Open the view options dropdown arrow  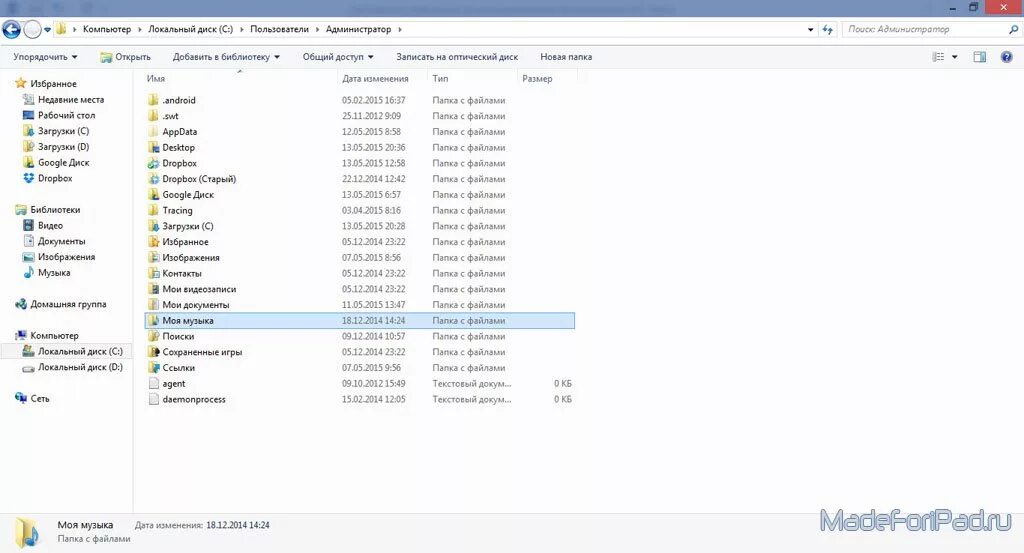[x=954, y=57]
